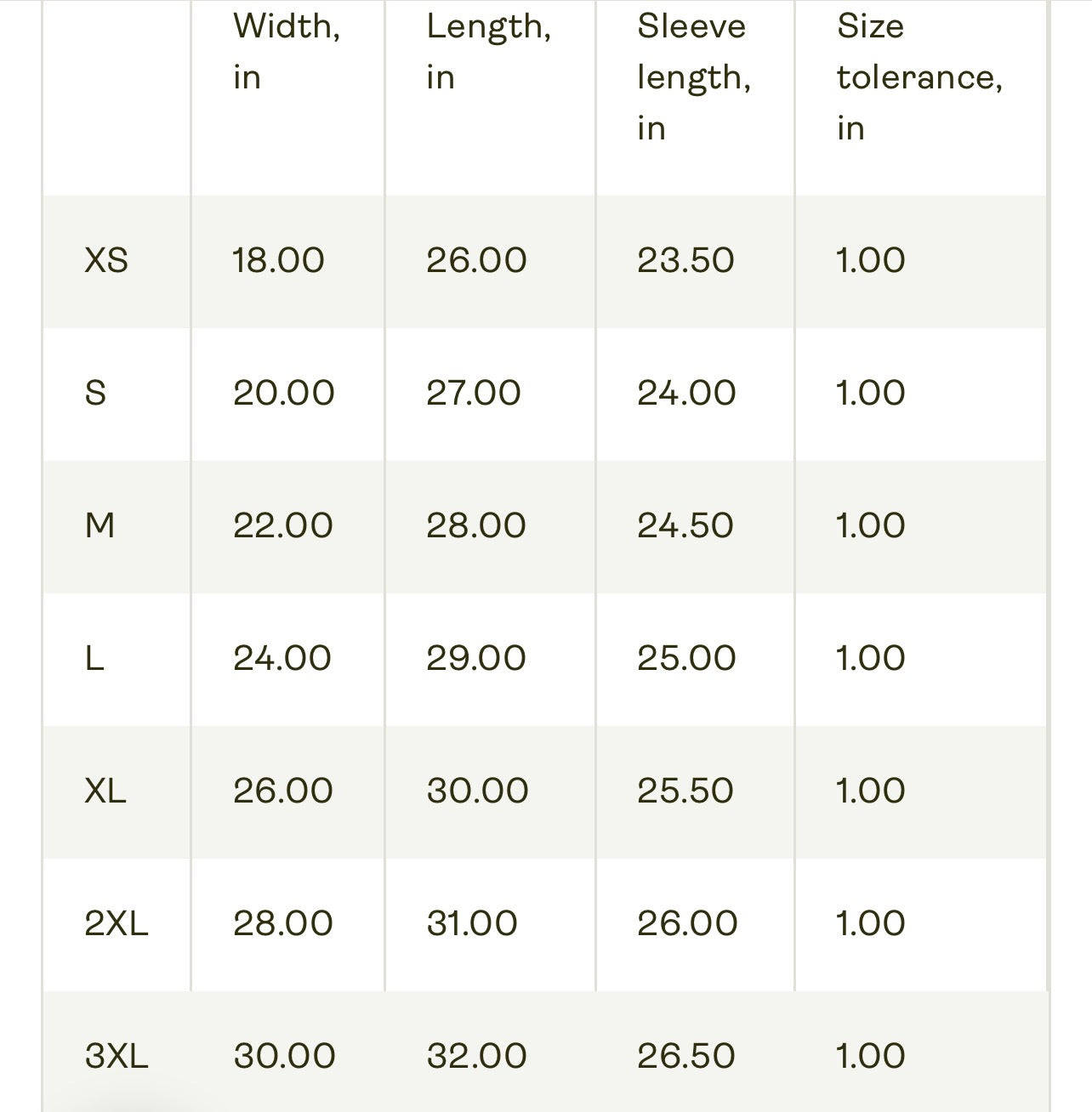Click the Size tolerance column header
This screenshot has height=1112, width=1092.
[x=919, y=77]
